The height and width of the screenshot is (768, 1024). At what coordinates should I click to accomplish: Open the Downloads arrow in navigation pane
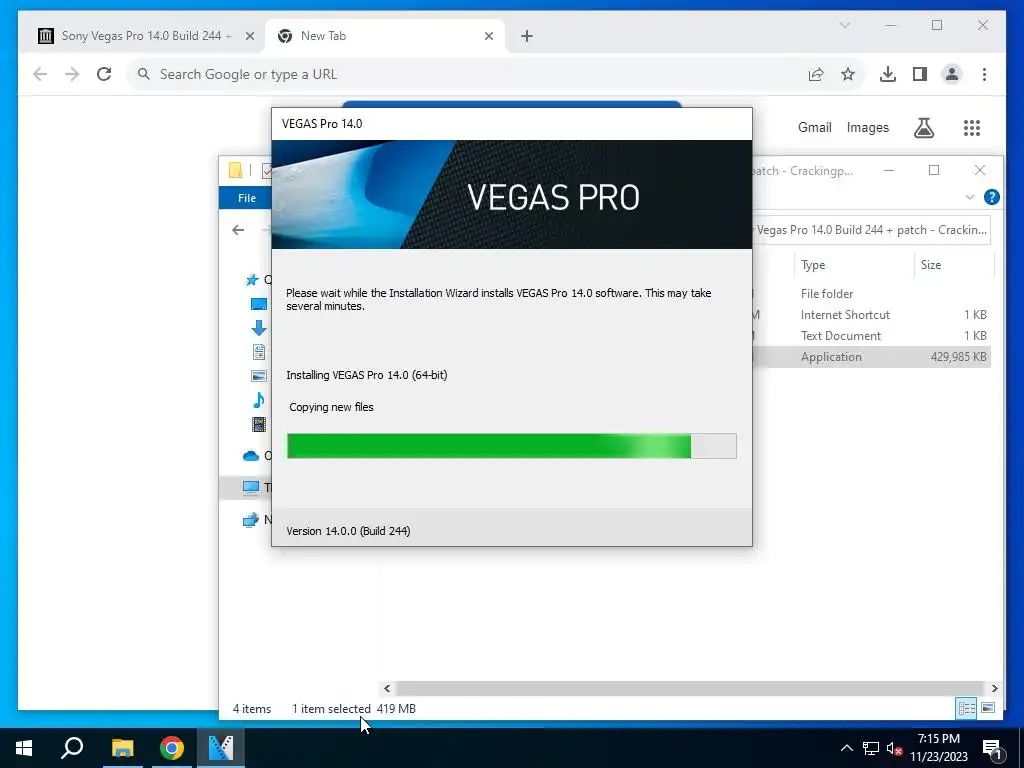tap(259, 328)
